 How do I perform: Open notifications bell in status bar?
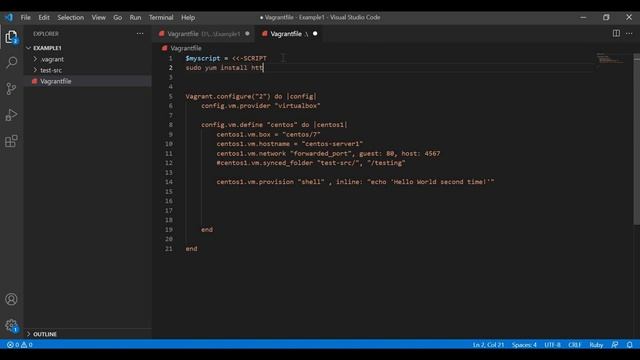(630, 345)
